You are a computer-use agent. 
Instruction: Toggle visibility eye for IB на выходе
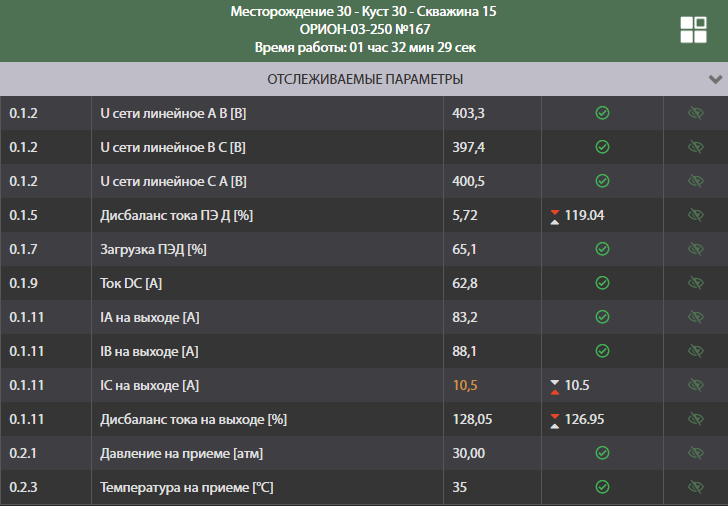pyautogui.click(x=696, y=351)
